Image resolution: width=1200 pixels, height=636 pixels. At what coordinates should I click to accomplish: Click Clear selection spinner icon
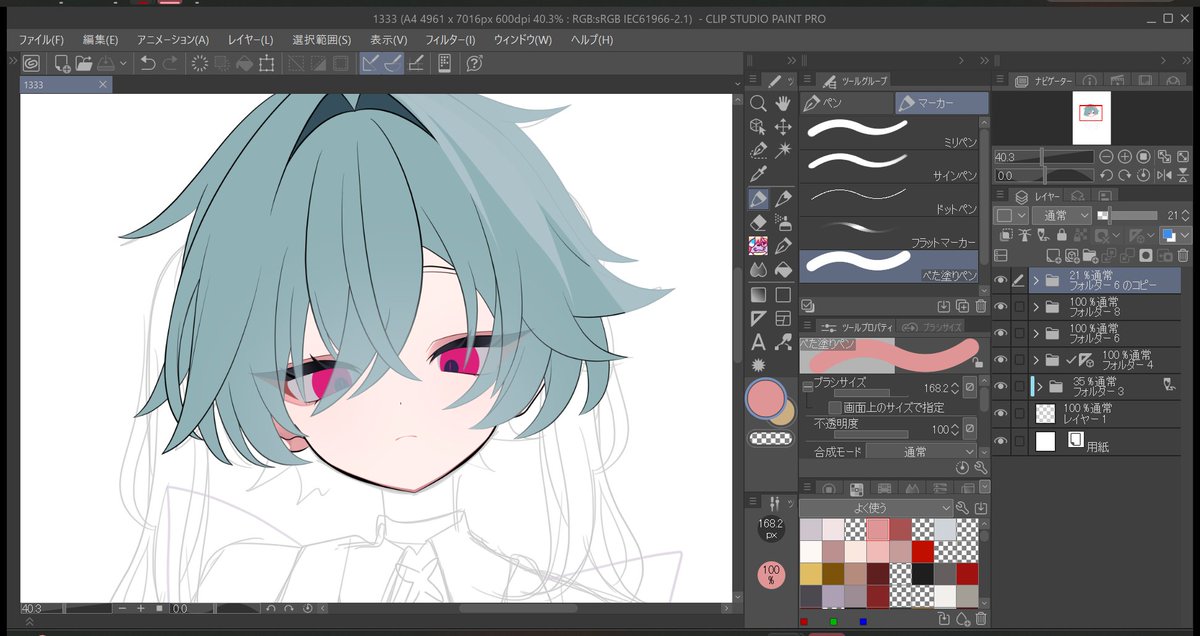(199, 63)
